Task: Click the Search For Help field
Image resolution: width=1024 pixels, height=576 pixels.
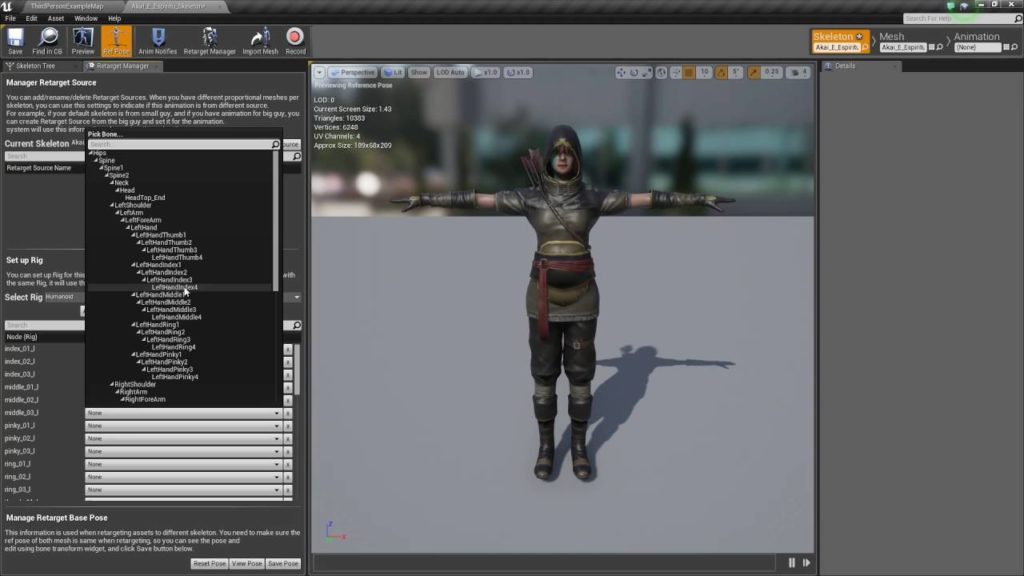Action: point(957,18)
